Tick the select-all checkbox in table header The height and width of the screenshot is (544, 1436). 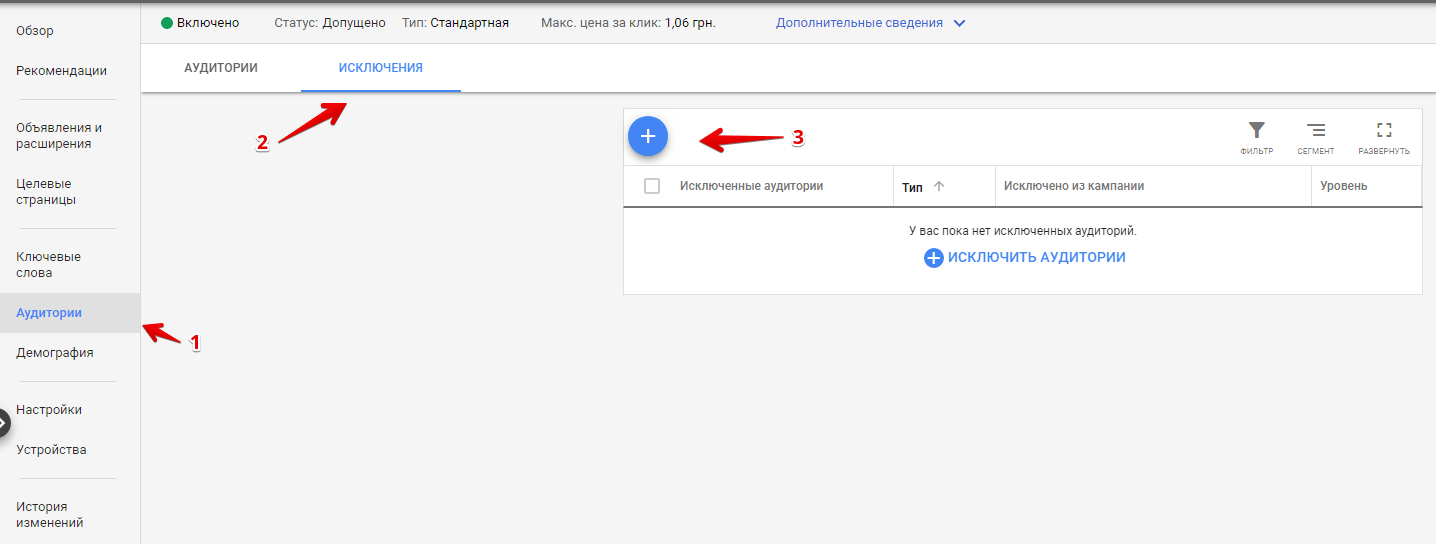coord(652,186)
